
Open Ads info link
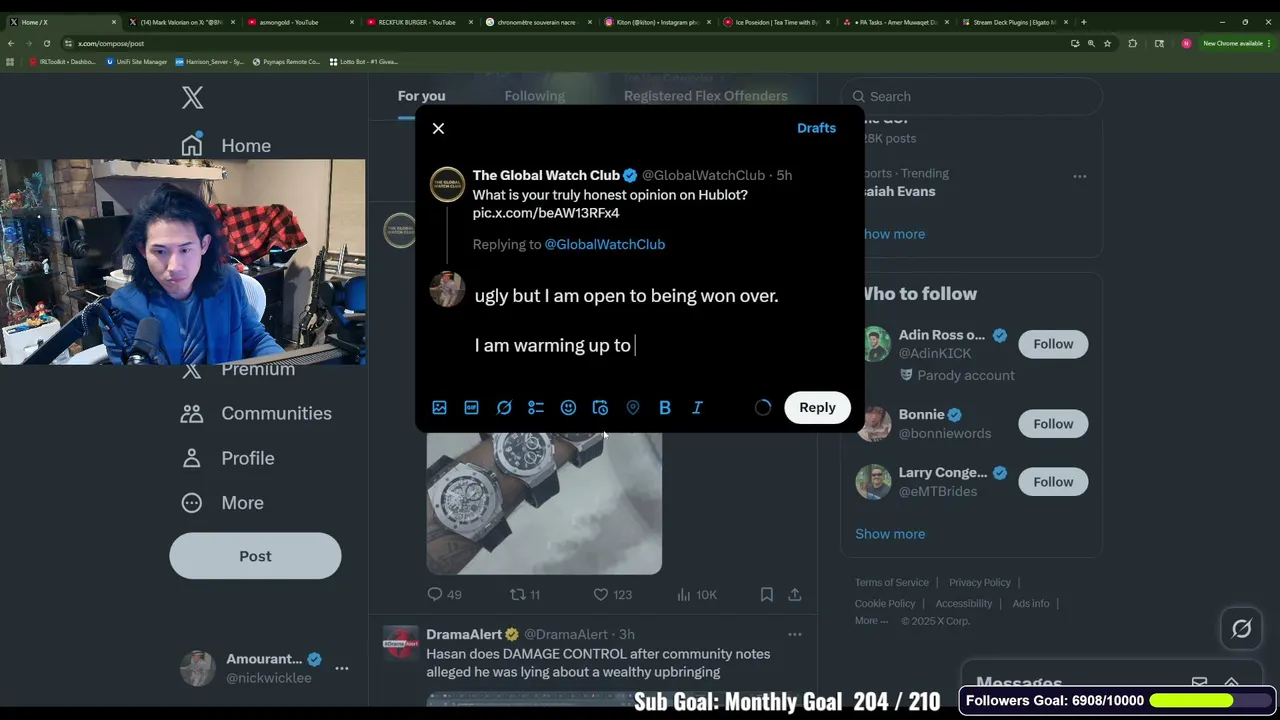coord(1030,604)
